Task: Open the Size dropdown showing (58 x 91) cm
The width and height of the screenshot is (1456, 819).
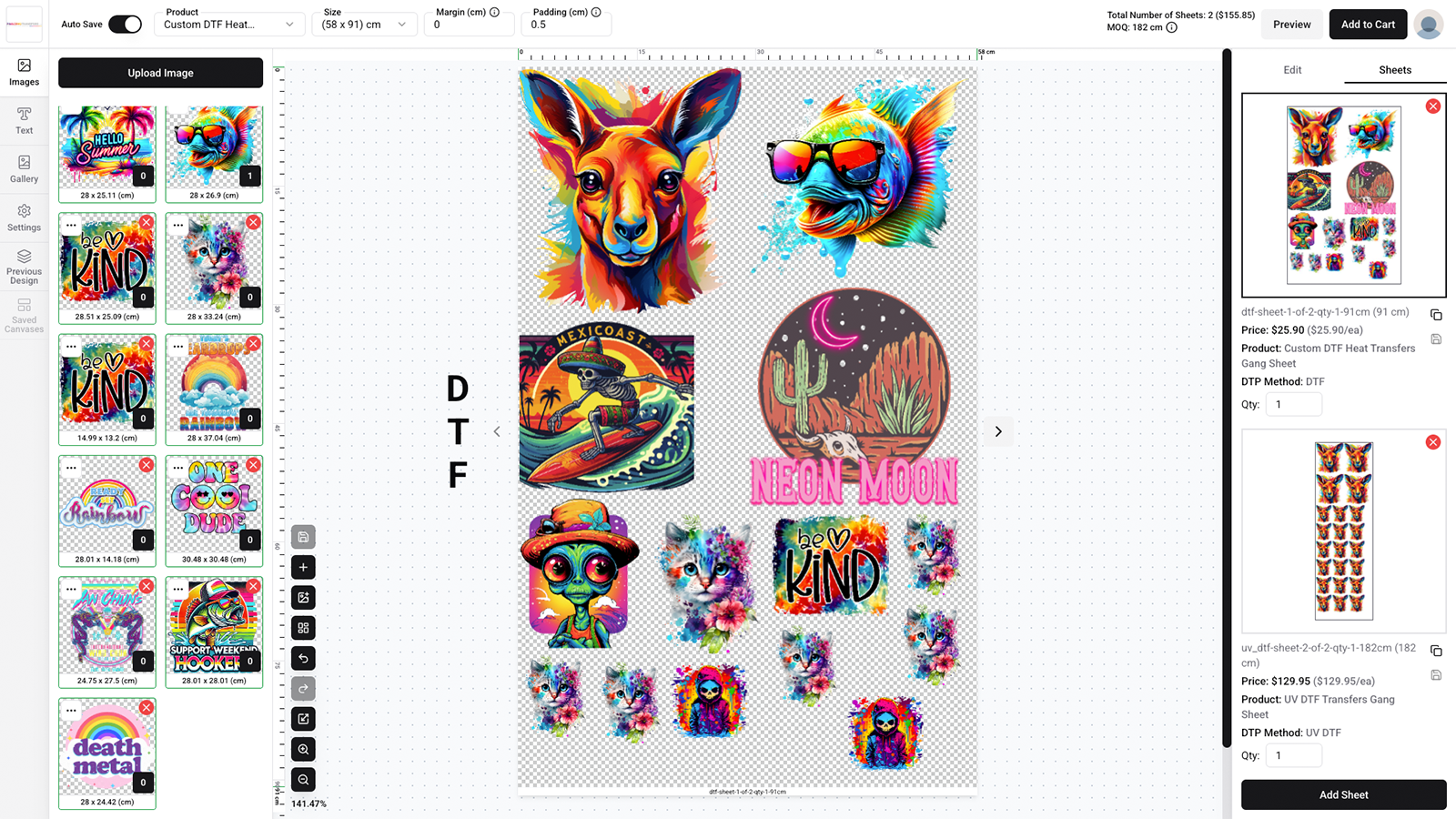Action: pos(364,25)
